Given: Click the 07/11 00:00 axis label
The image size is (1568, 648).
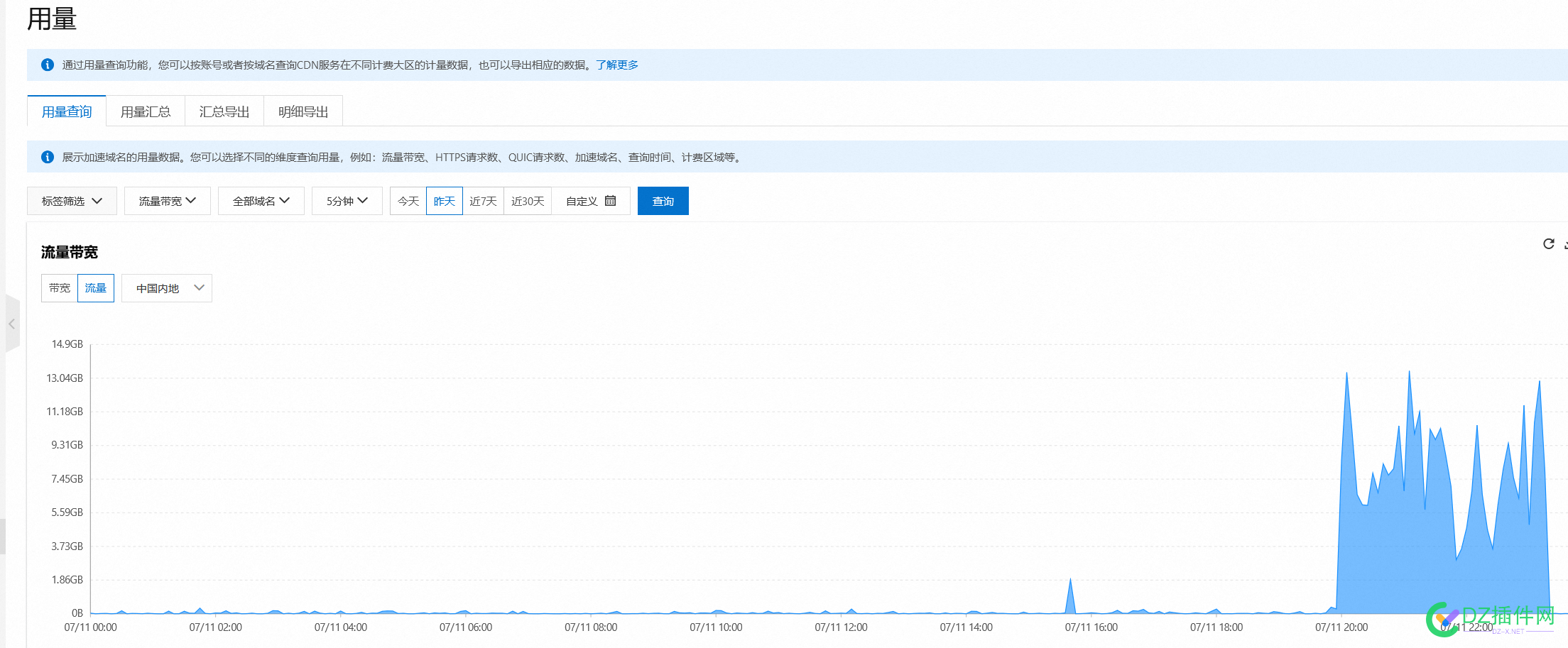Looking at the screenshot, I should tap(90, 627).
